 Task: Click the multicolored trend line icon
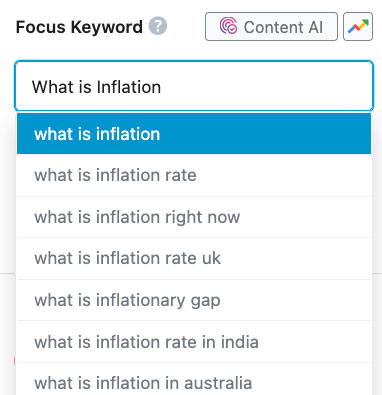point(358,27)
